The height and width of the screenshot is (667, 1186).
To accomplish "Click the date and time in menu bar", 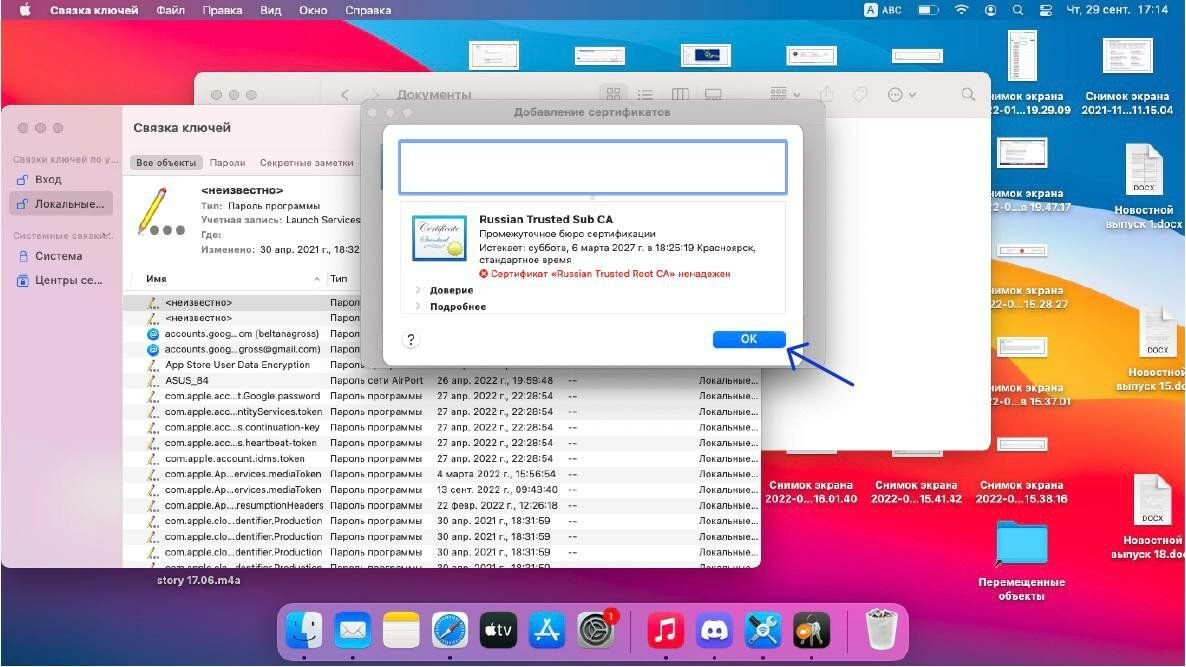I will 1116,10.
